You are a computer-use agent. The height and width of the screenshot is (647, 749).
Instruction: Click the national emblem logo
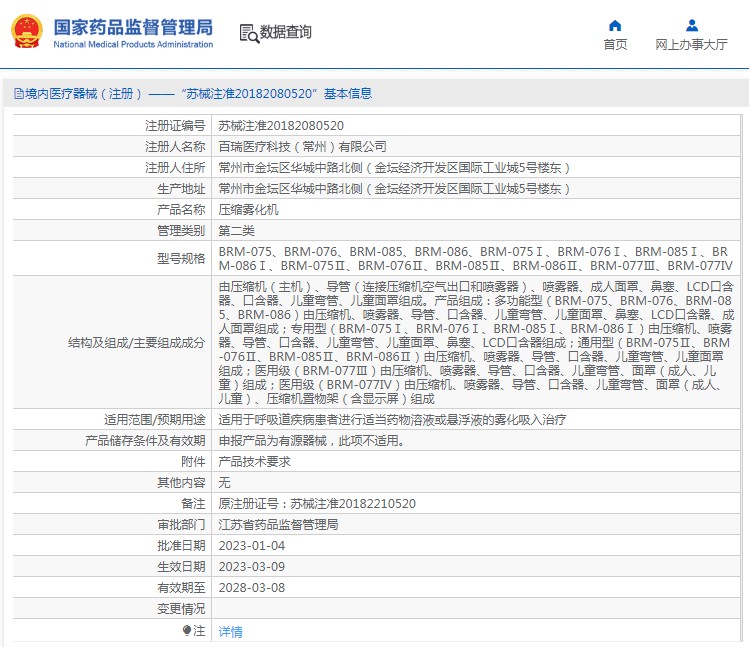pyautogui.click(x=27, y=32)
